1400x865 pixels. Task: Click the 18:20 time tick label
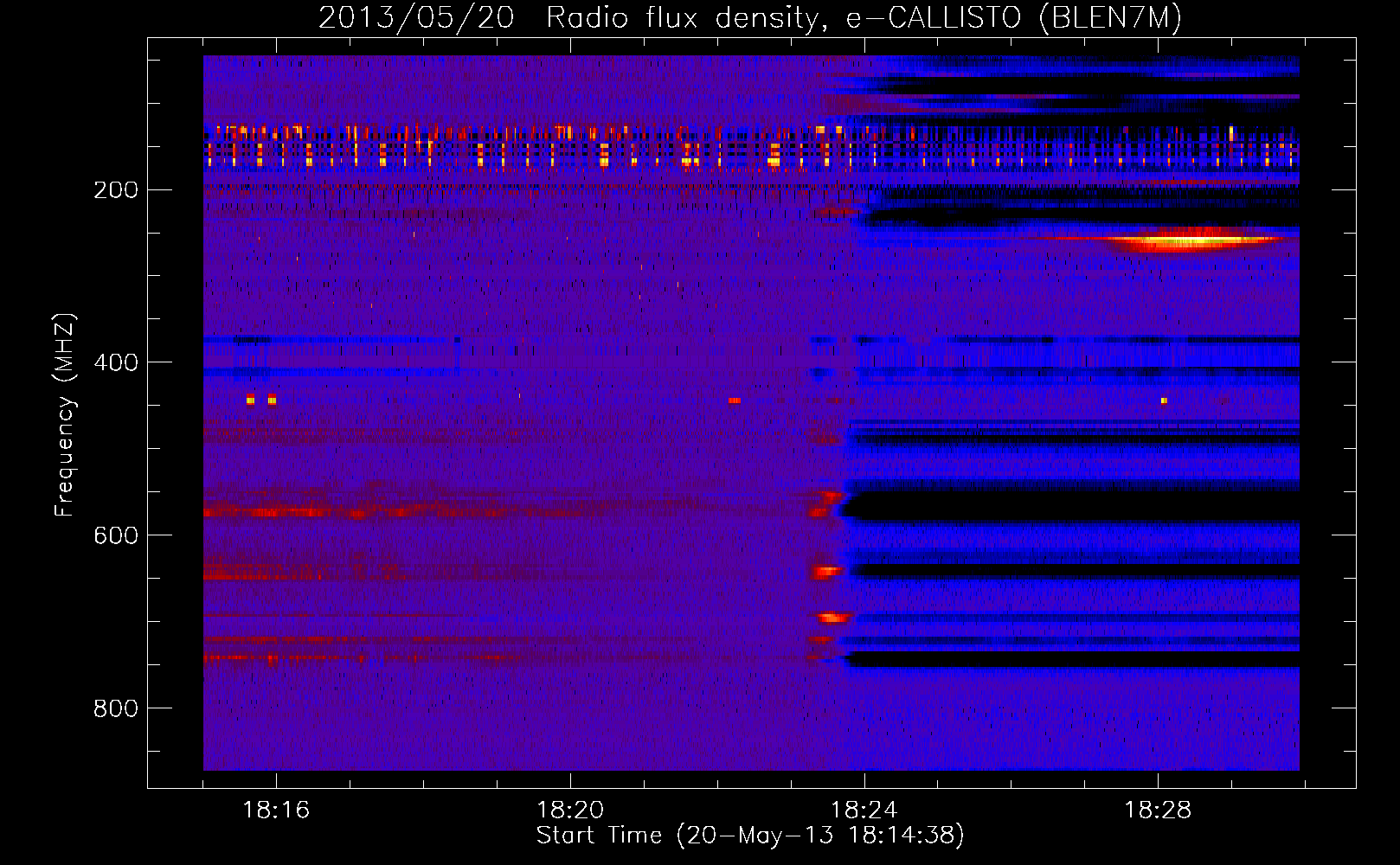coord(570,810)
